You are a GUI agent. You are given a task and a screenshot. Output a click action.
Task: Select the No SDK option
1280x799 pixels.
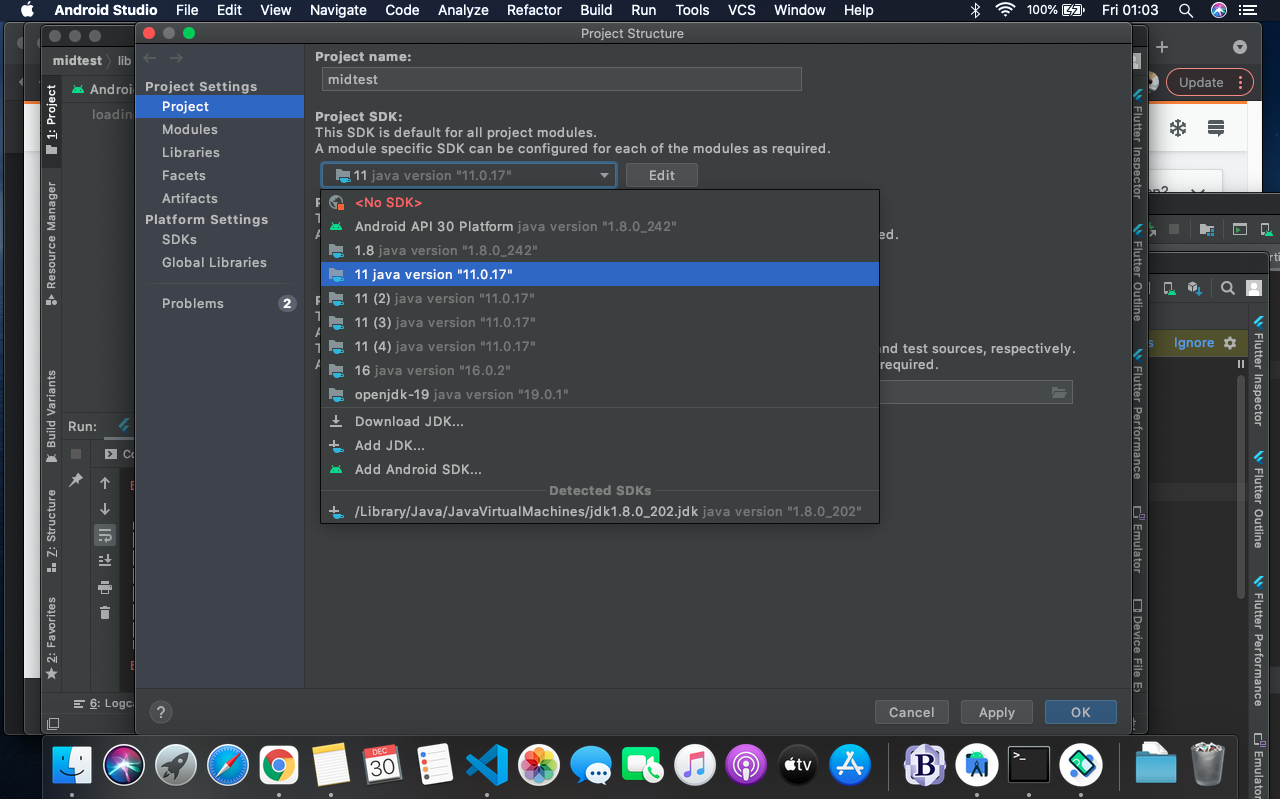599,202
